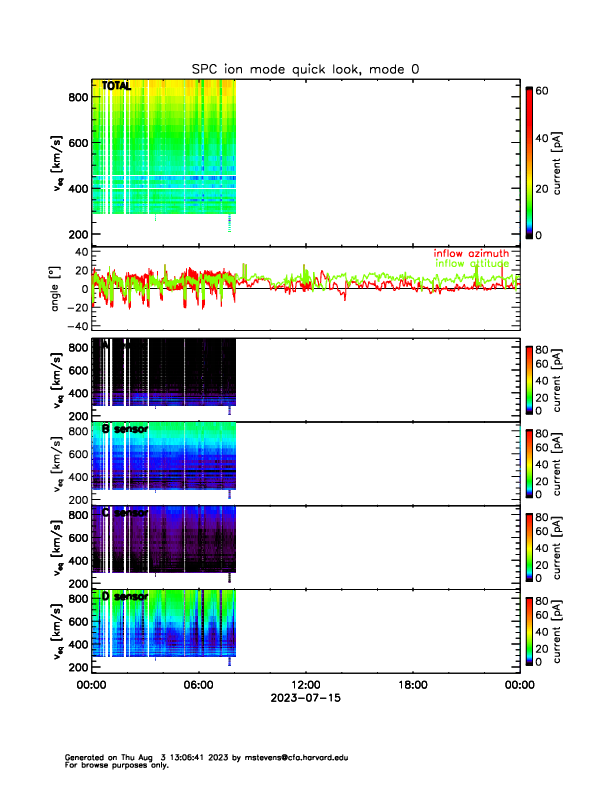Click the 18:00 time axis tick label
Viewport: 612px width, 792px height.
coord(412,685)
